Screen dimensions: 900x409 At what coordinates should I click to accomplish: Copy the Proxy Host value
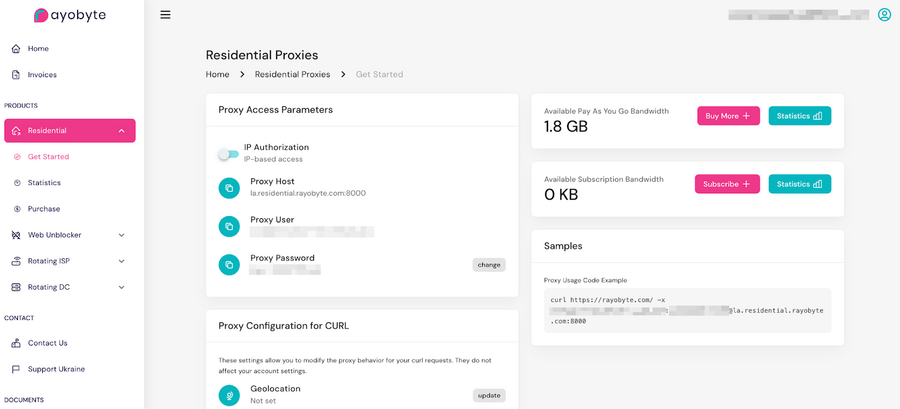(229, 188)
